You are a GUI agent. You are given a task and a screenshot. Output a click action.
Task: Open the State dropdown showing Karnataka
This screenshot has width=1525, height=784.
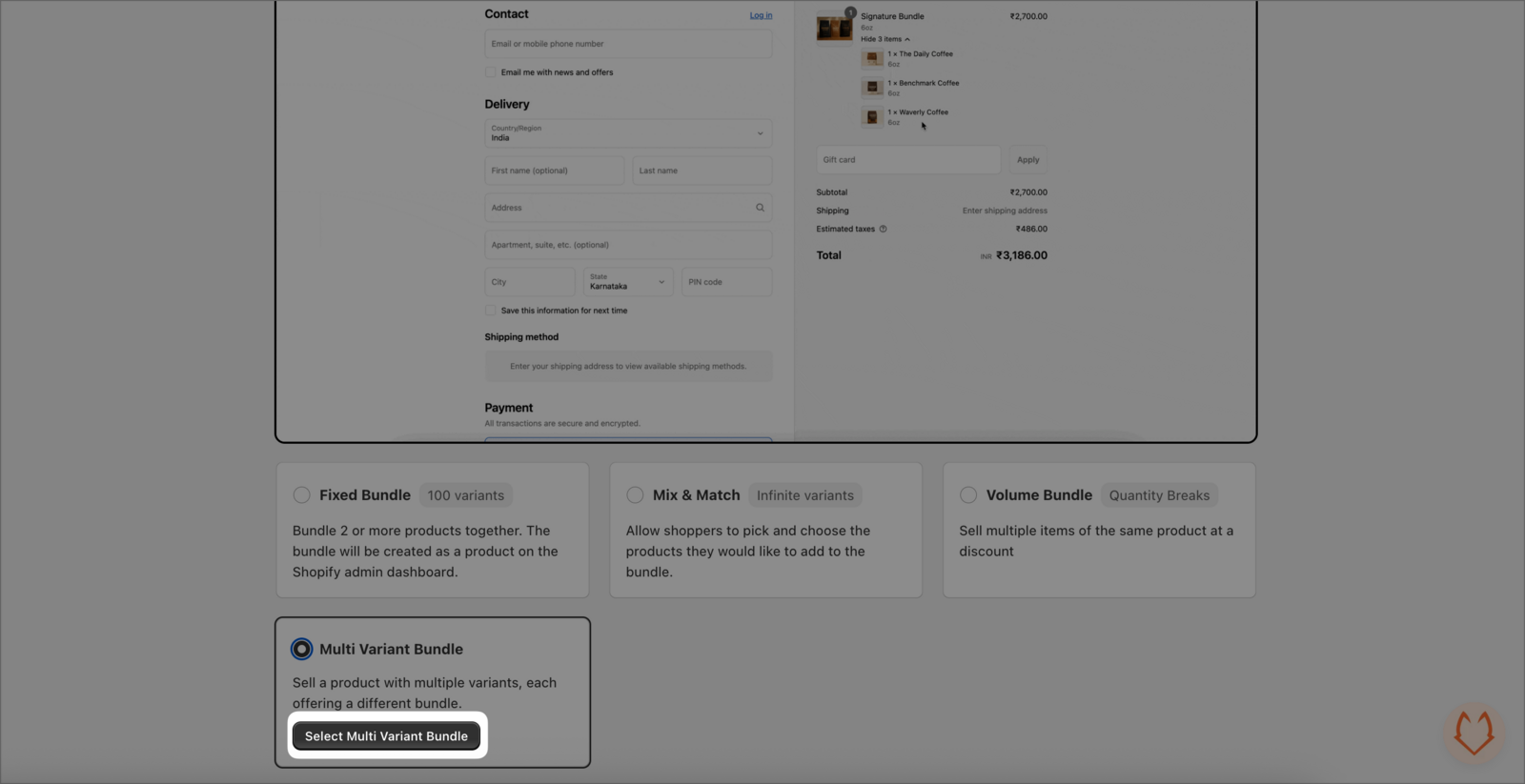tap(628, 282)
